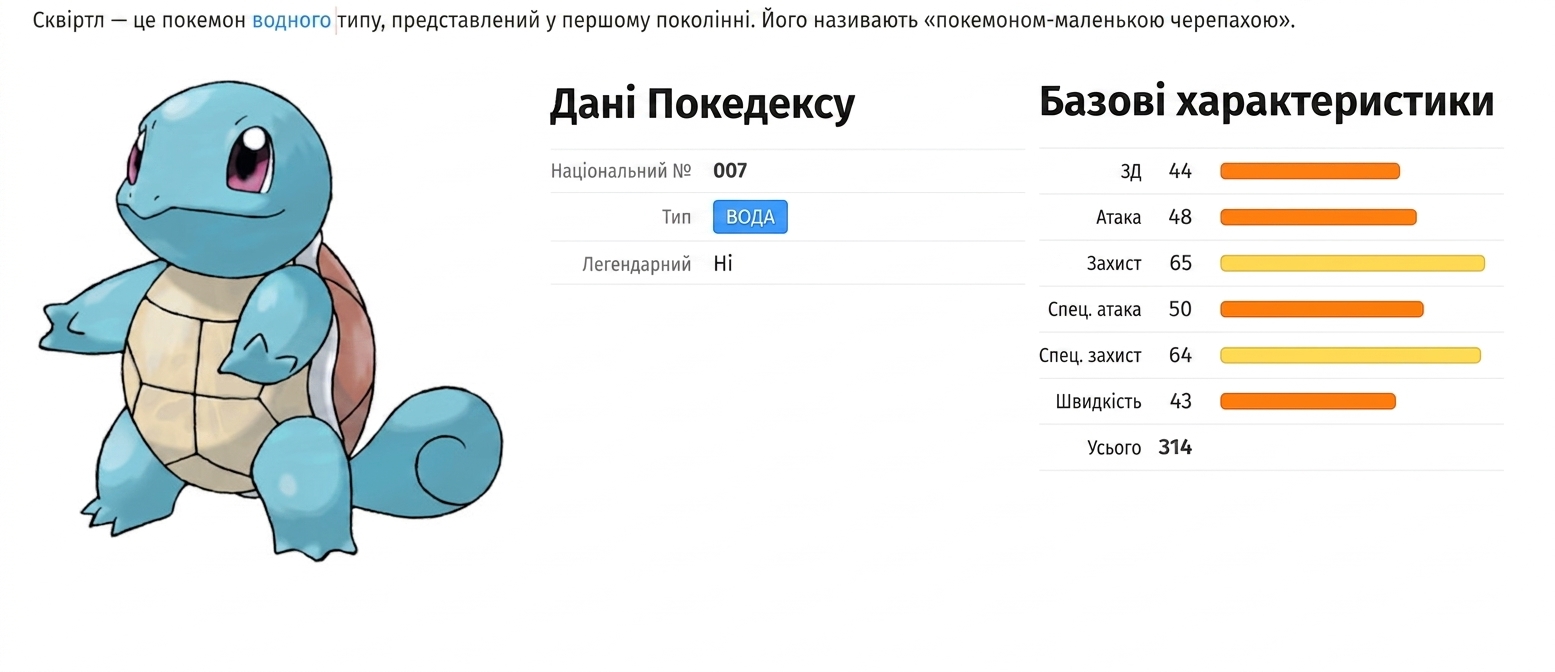This screenshot has width=1555, height=672.
Task: Select the 'Дані Покедексу' heading
Action: 702,104
